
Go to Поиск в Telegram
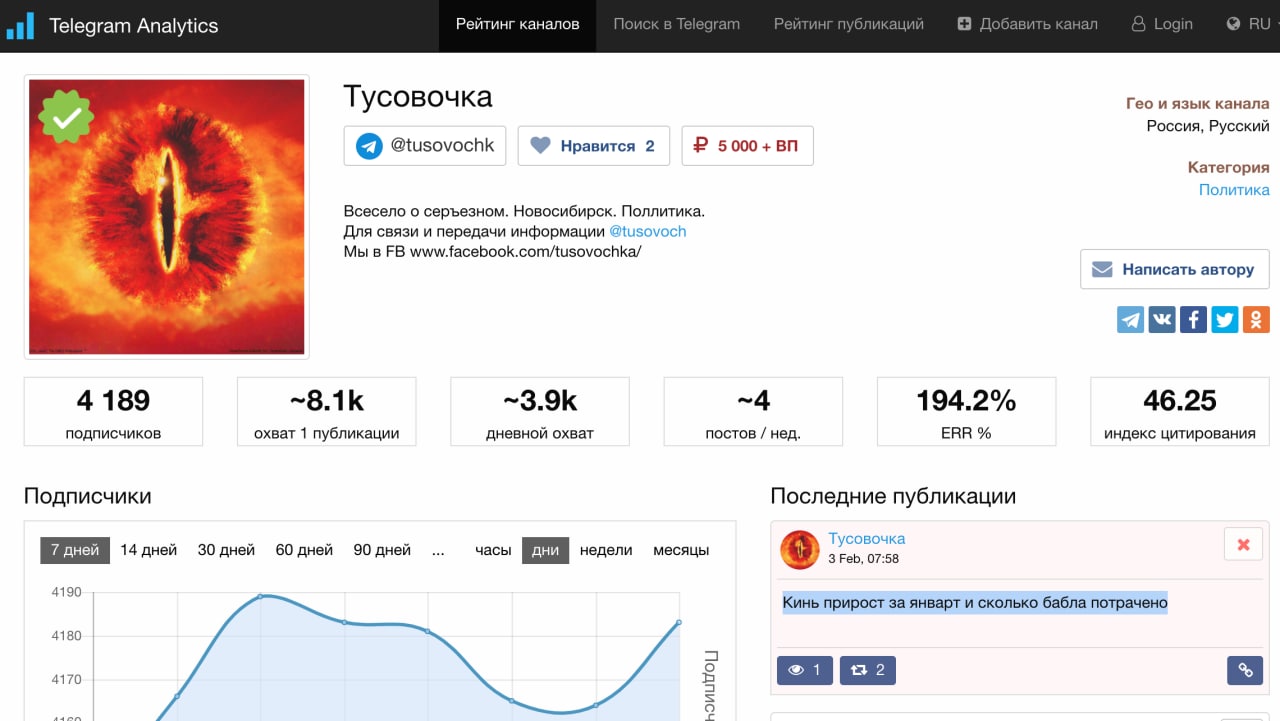click(677, 24)
